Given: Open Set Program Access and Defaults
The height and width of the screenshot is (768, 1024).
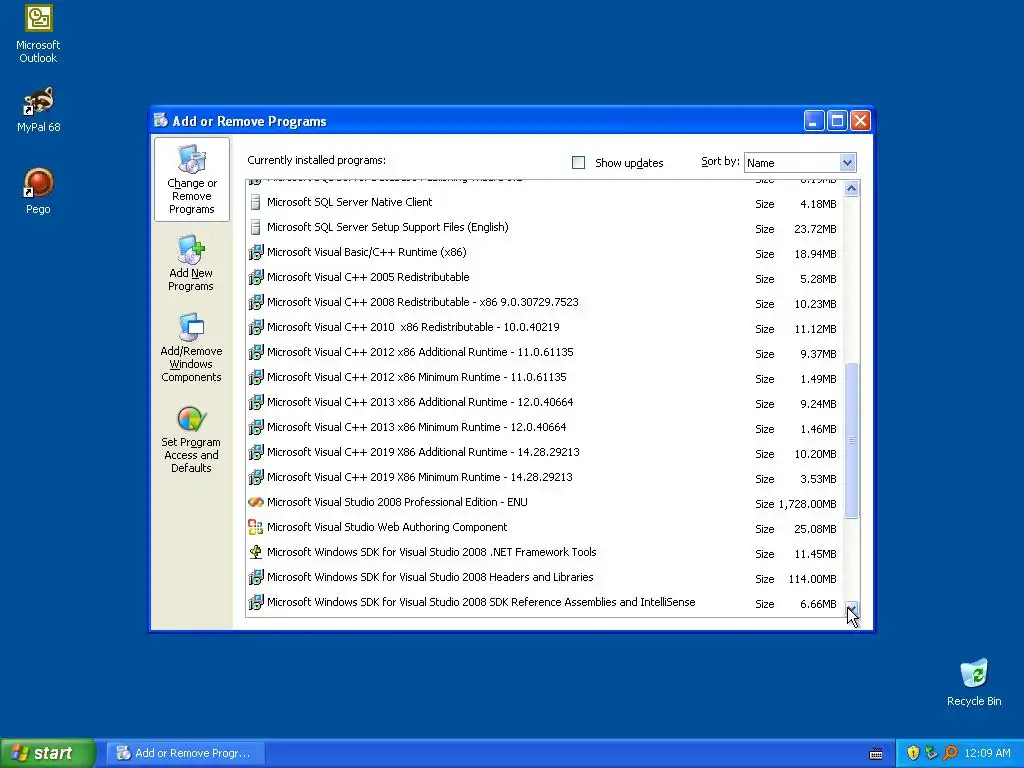Looking at the screenshot, I should click(191, 439).
